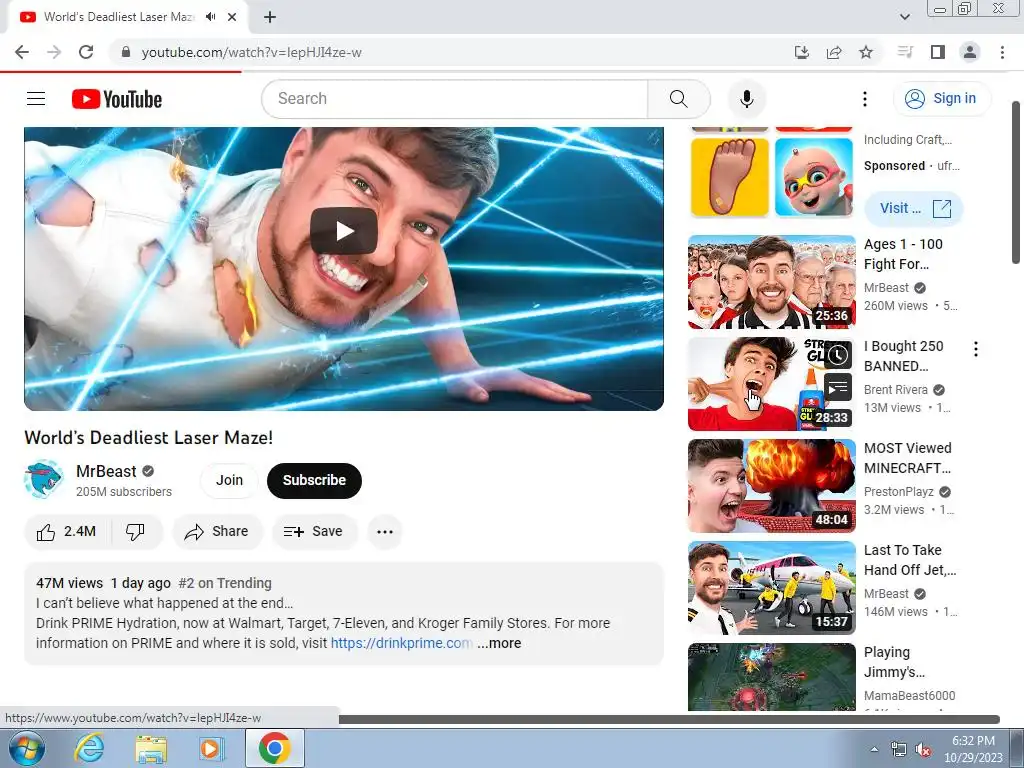Install app icon in the address bar
This screenshot has height=768, width=1024.
[x=801, y=52]
